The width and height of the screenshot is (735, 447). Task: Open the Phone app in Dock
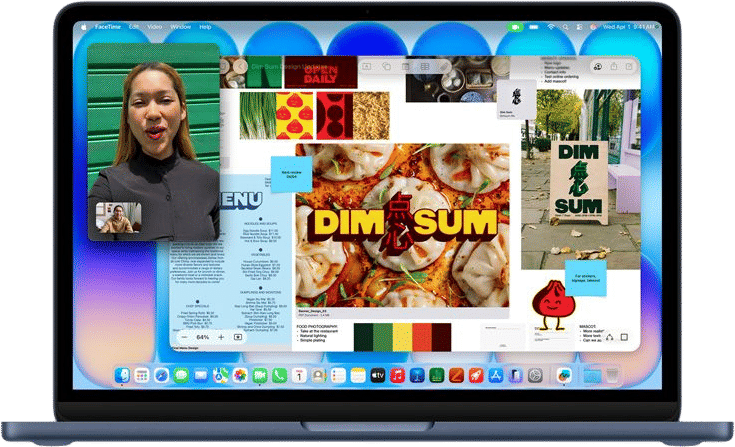click(279, 375)
